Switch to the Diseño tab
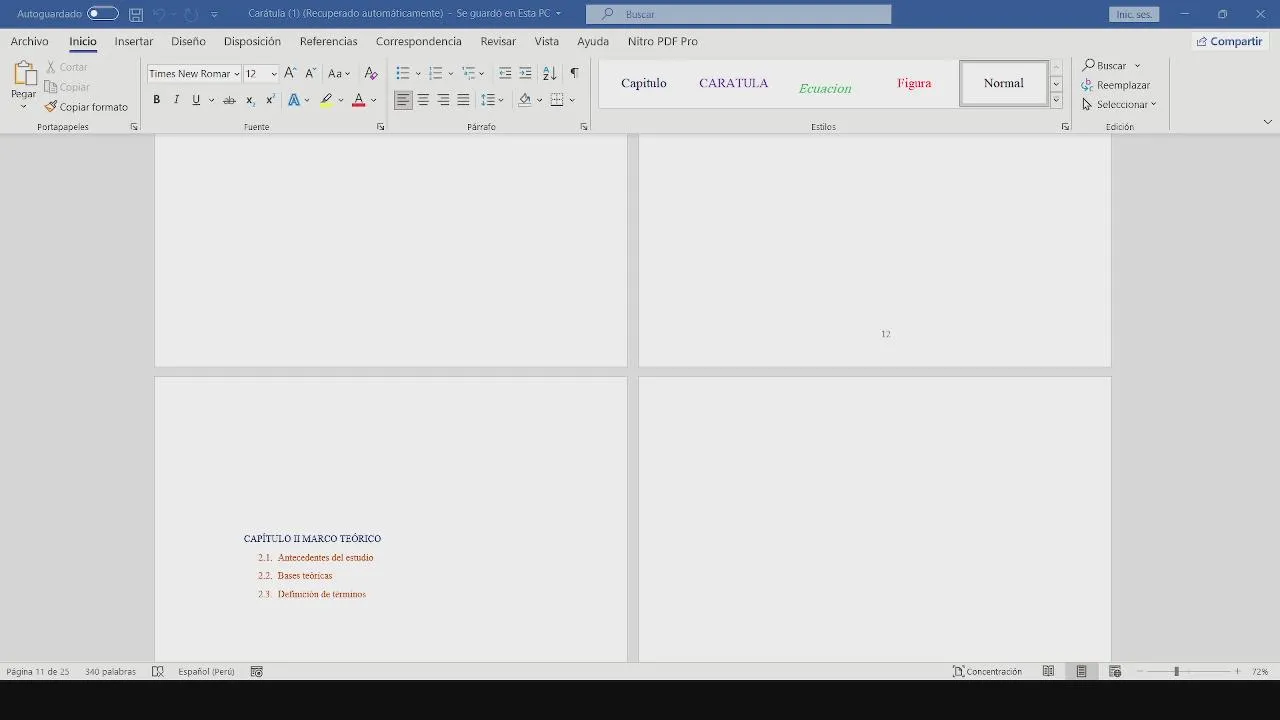1280x720 pixels. click(188, 41)
